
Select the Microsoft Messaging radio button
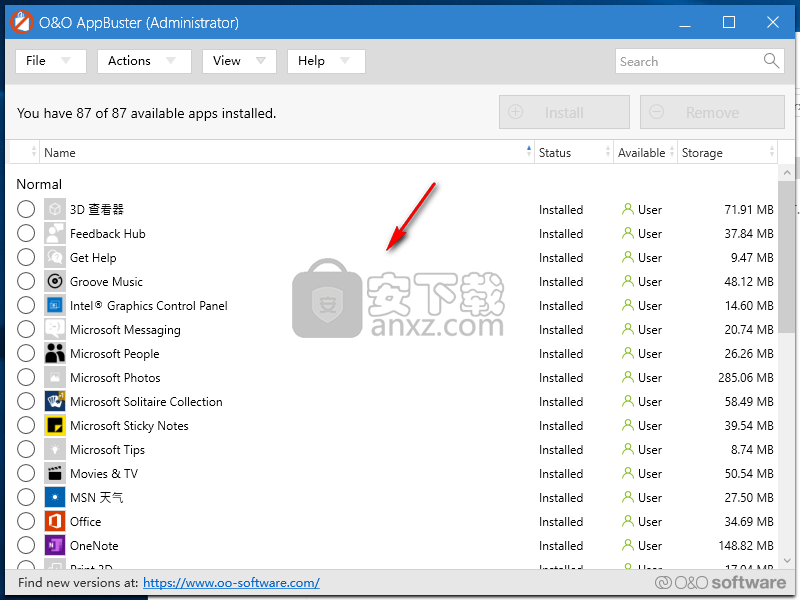[26, 329]
